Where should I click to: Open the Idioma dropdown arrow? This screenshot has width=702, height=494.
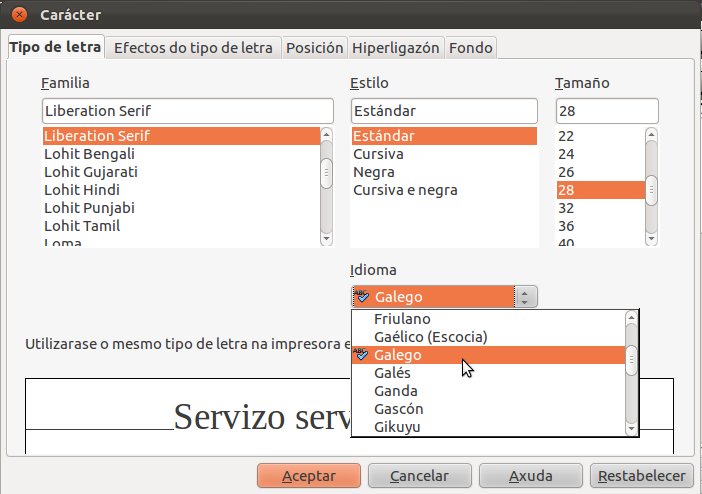point(526,296)
